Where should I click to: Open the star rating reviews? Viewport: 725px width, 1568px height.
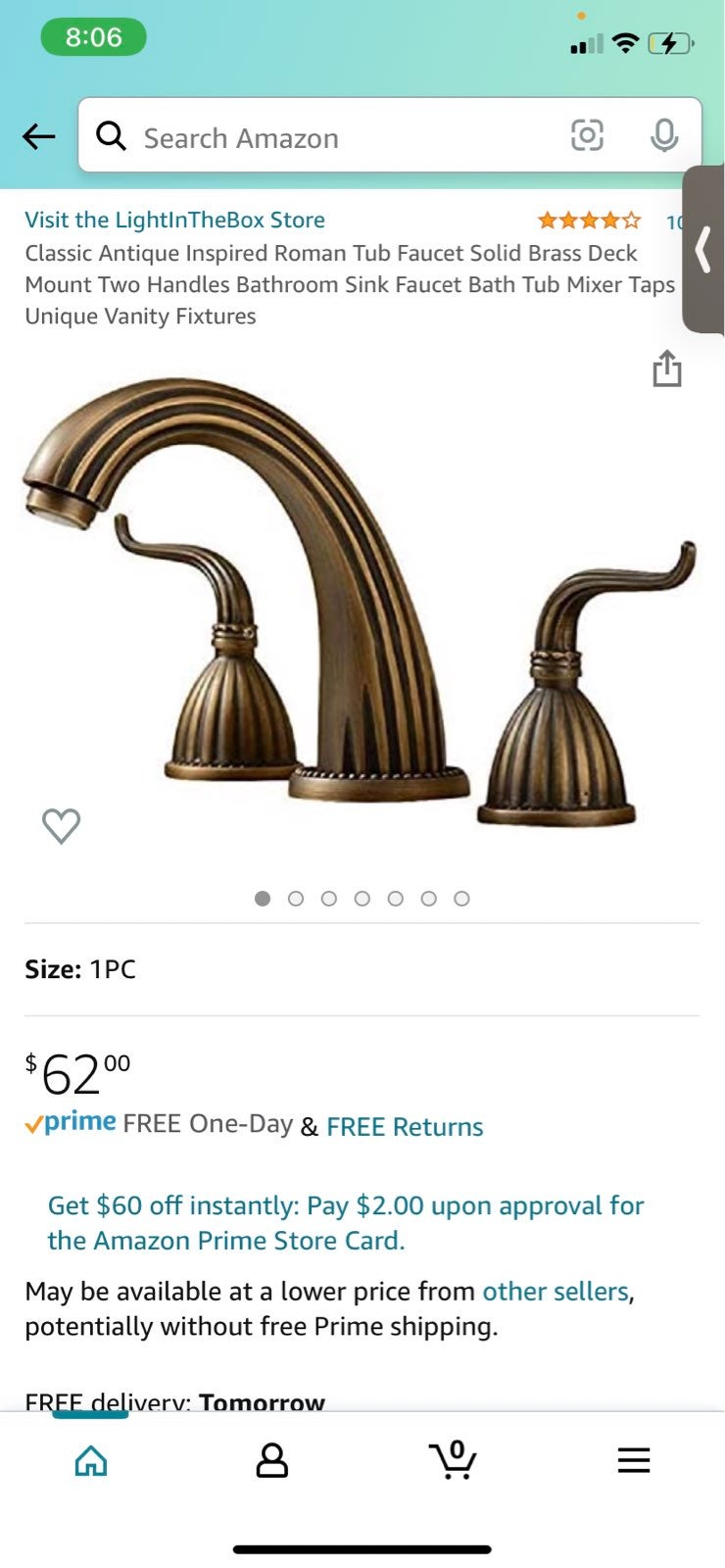click(x=589, y=220)
